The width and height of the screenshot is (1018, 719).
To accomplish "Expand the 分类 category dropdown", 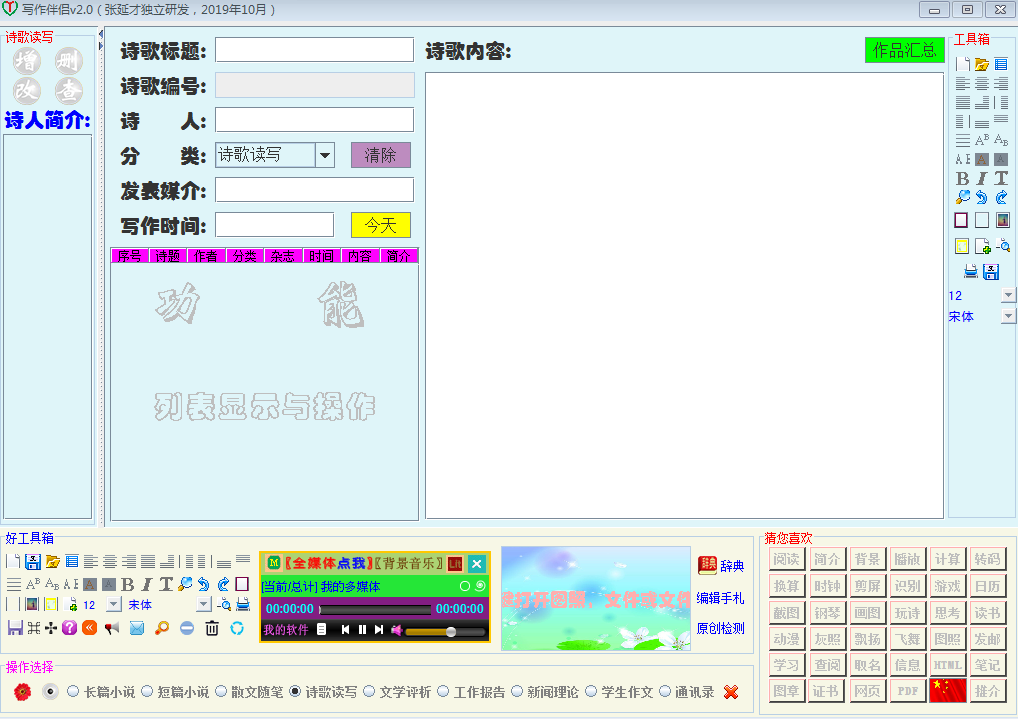I will (x=325, y=155).
